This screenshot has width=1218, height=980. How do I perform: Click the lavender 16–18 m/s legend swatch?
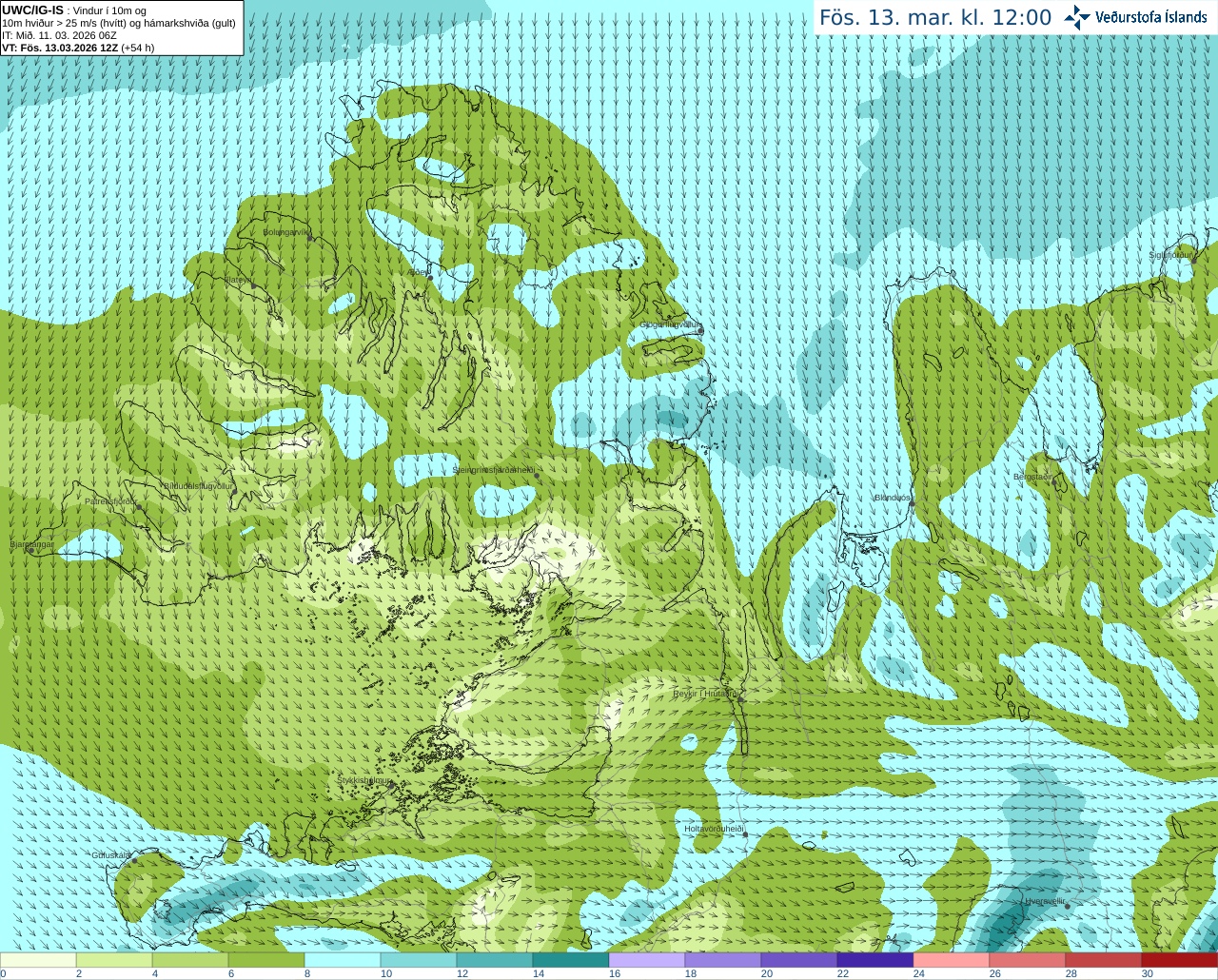(x=647, y=960)
